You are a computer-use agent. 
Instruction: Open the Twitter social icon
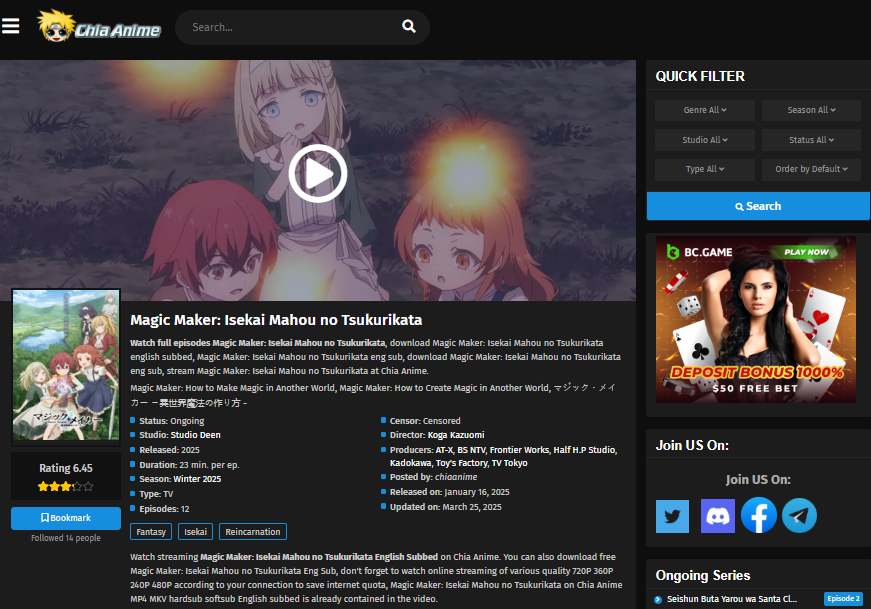click(672, 516)
